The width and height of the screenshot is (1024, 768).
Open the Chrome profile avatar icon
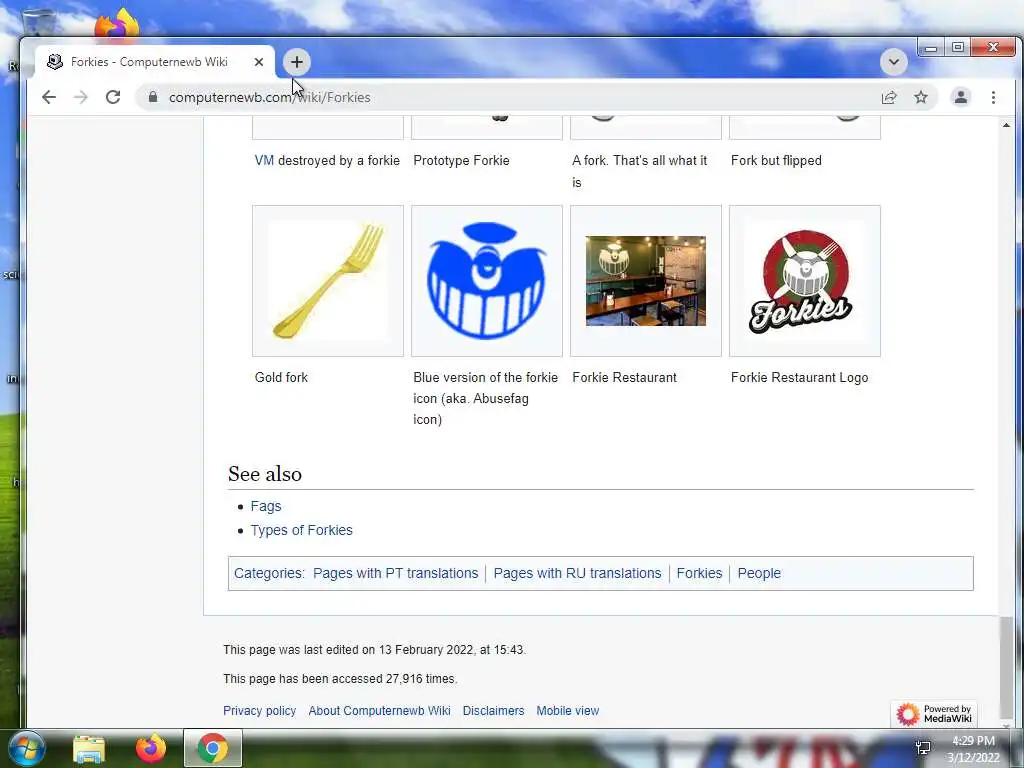(961, 97)
